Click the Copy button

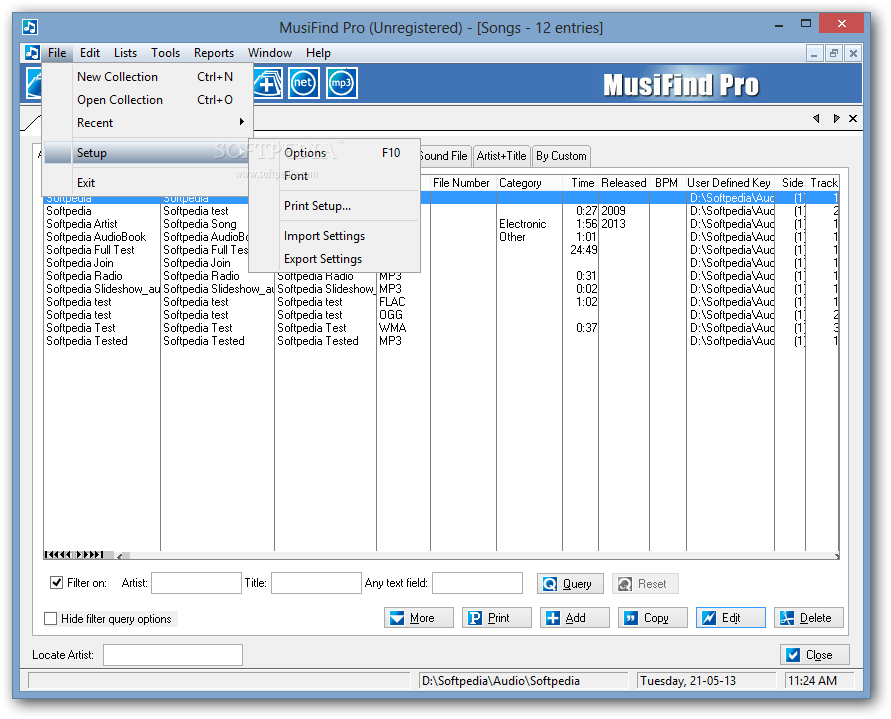tap(653, 618)
